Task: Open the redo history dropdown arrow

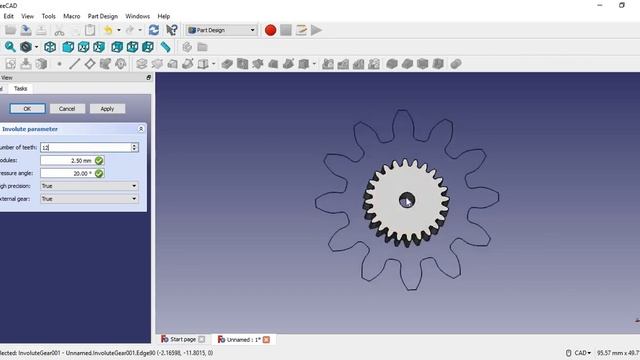Action: tap(140, 30)
